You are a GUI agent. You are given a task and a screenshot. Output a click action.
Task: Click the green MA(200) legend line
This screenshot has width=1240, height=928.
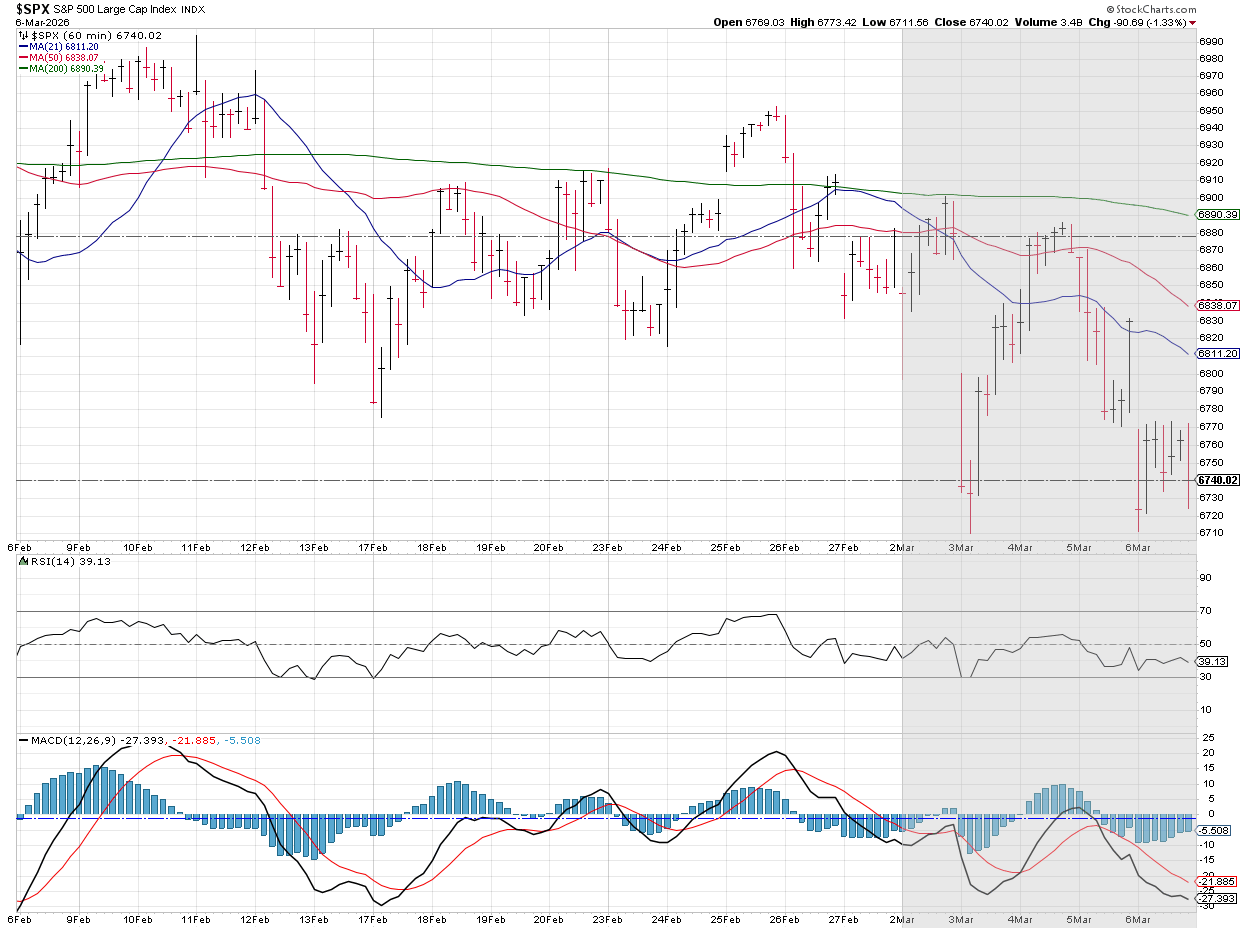[x=23, y=68]
